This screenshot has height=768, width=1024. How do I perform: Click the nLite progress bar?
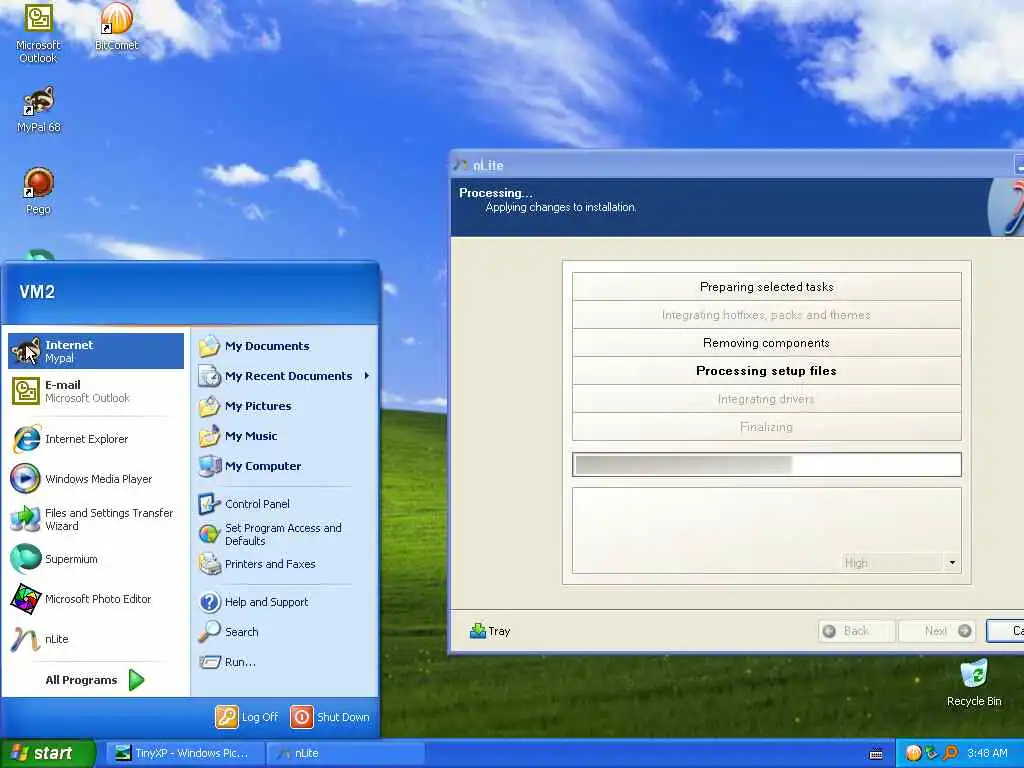(767, 465)
